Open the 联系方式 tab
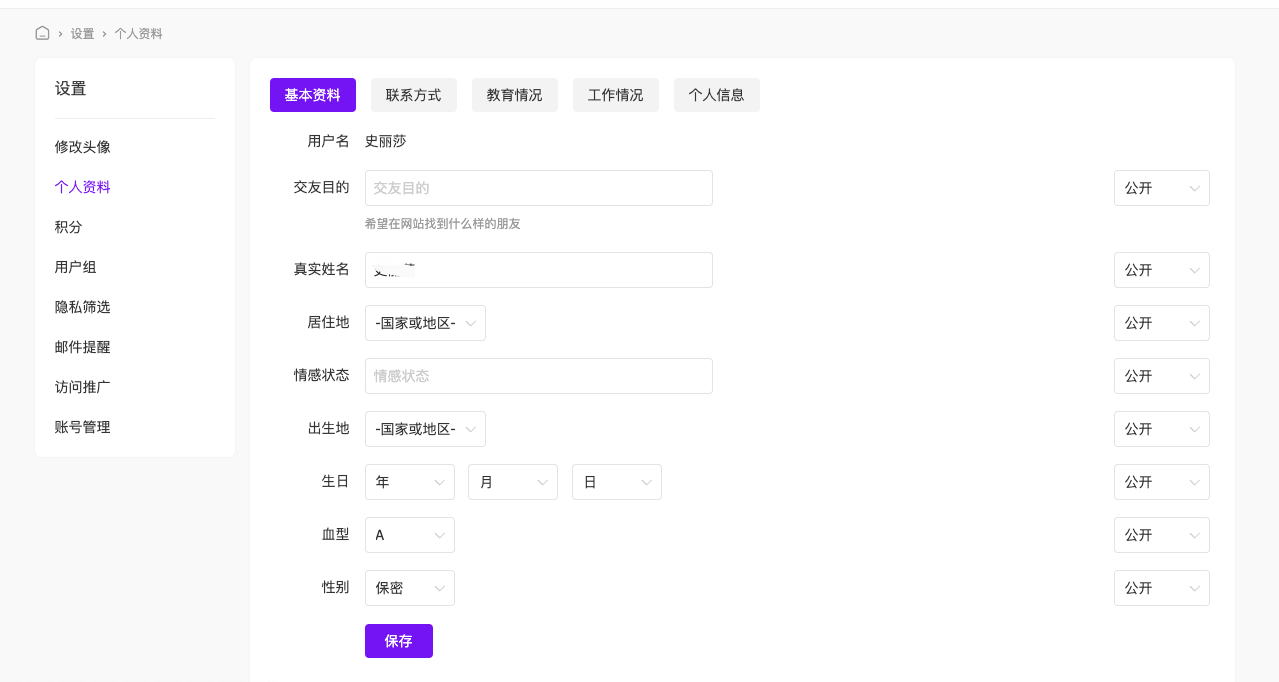Screen dimensions: 1279x682 (x=413, y=95)
